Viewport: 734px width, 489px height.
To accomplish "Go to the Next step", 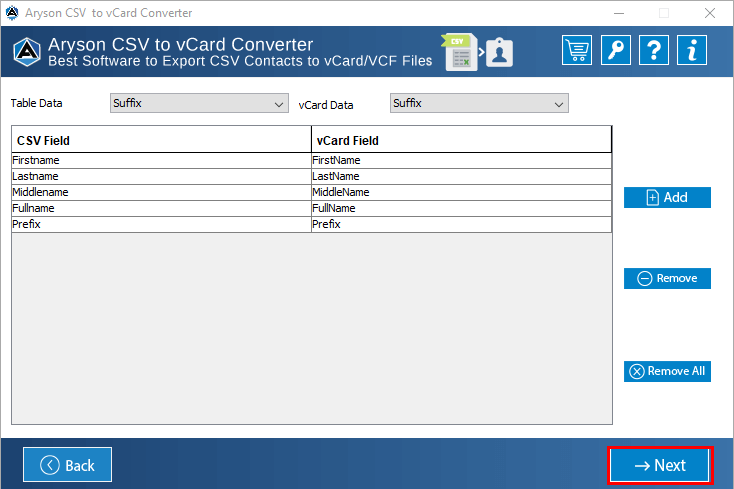I will pos(660,465).
